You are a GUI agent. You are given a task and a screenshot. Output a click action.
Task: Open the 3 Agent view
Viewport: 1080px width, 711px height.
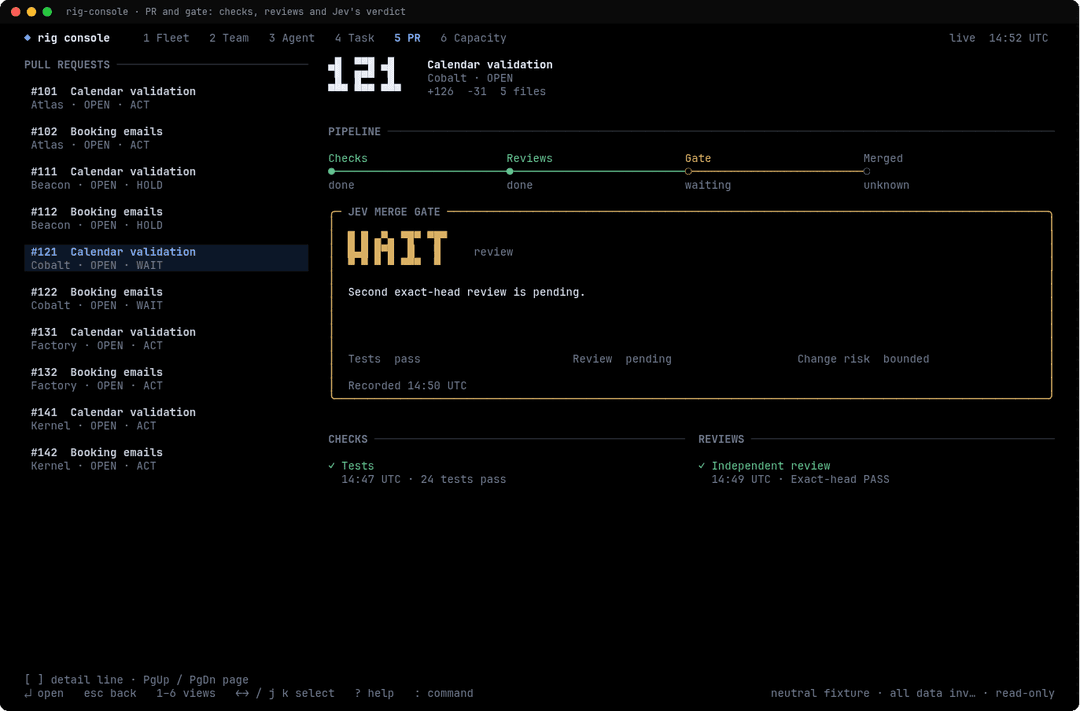(291, 38)
